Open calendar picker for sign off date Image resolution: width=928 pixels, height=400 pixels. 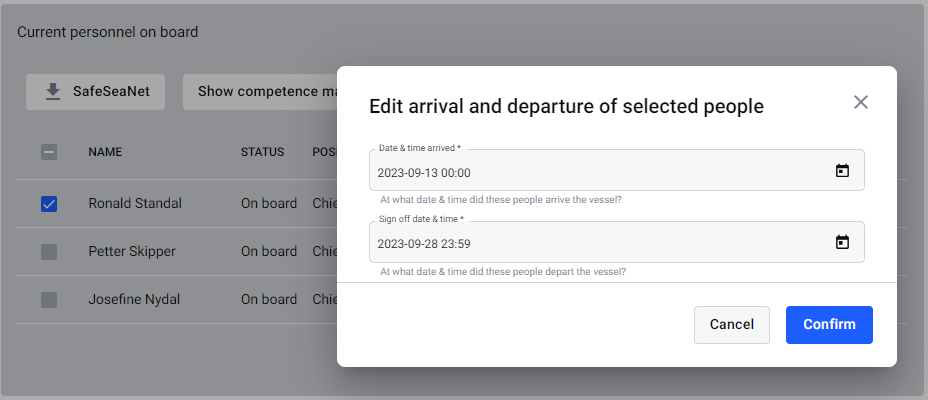coord(842,242)
